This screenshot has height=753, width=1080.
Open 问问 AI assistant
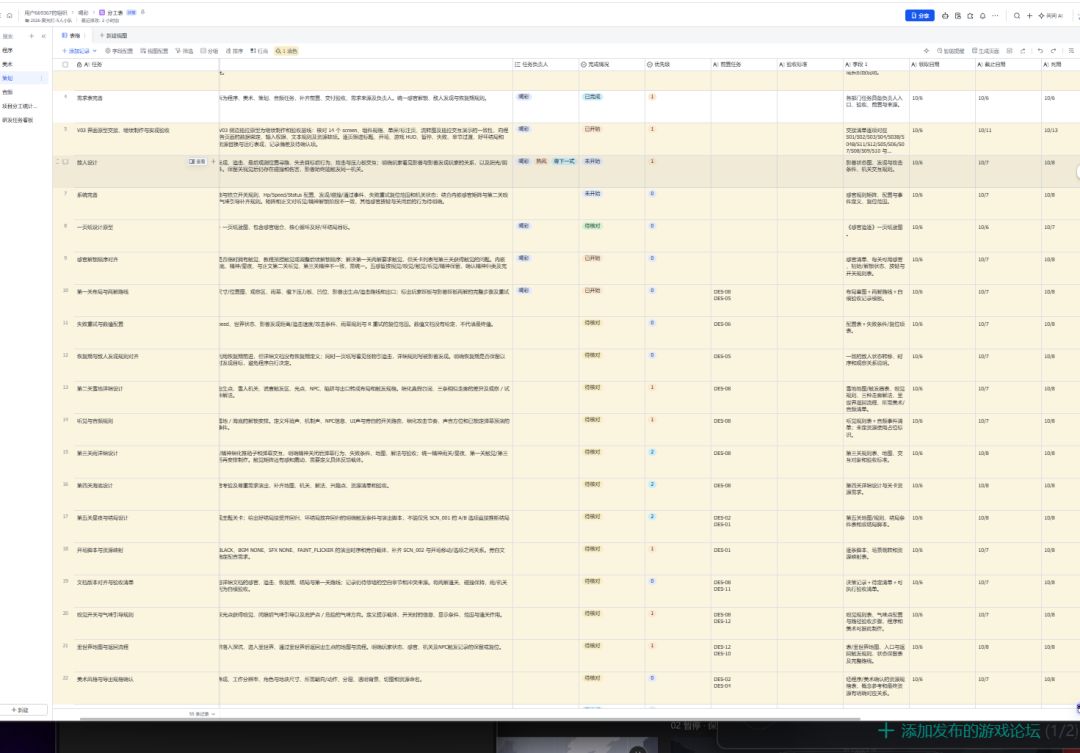tap(1050, 15)
